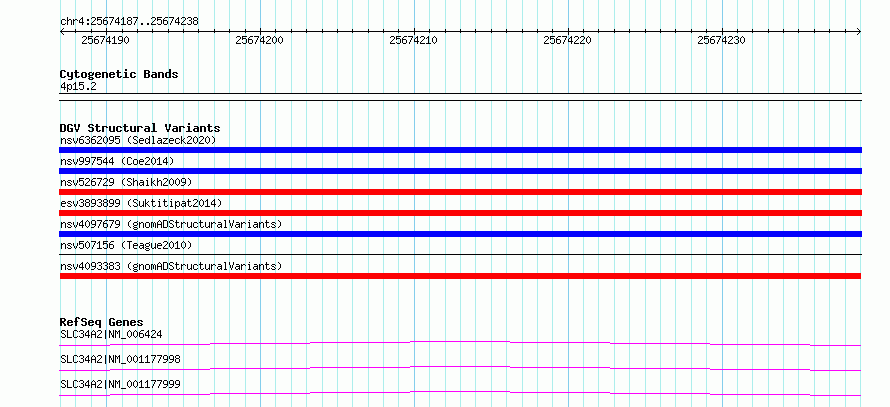Open variant nsv997544 (Coe2014) label
The height and width of the screenshot is (407, 890).
click(x=117, y=161)
